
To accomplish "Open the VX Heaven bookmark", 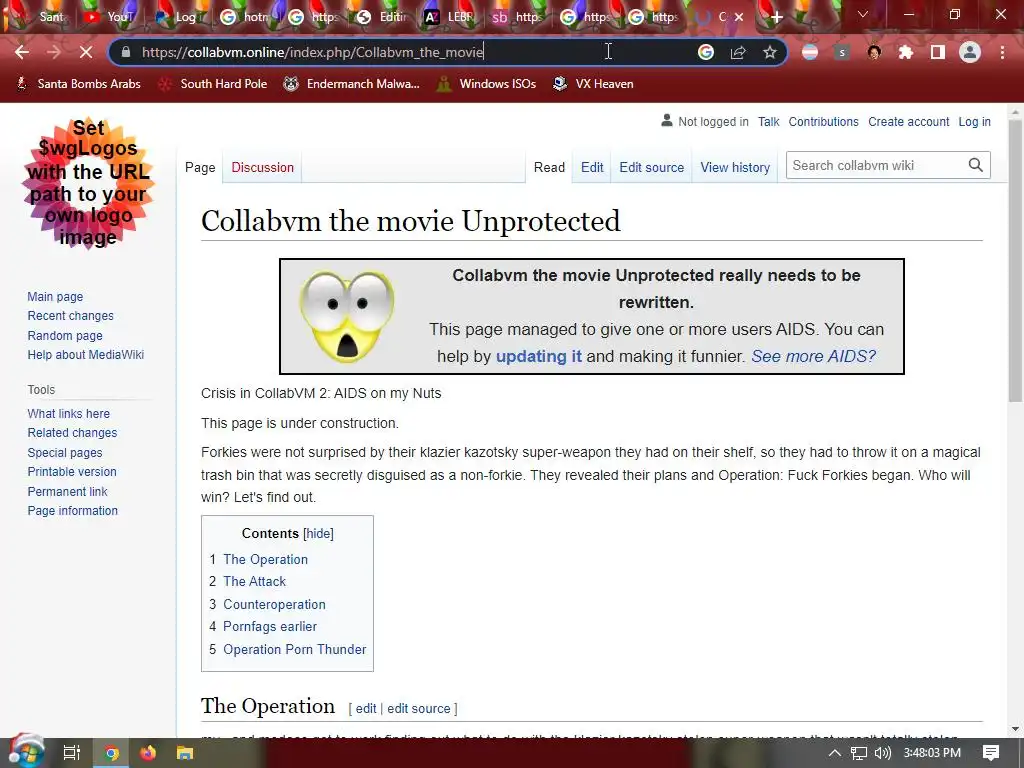I will pyautogui.click(x=593, y=84).
